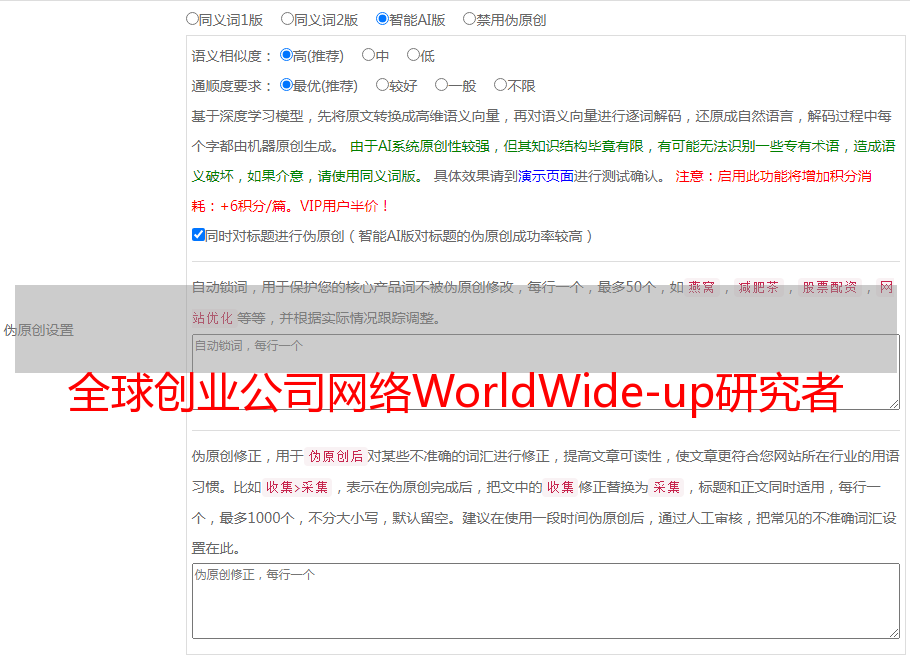Set 语义相似度 to 中
Screen dimensions: 911x658
tap(368, 55)
